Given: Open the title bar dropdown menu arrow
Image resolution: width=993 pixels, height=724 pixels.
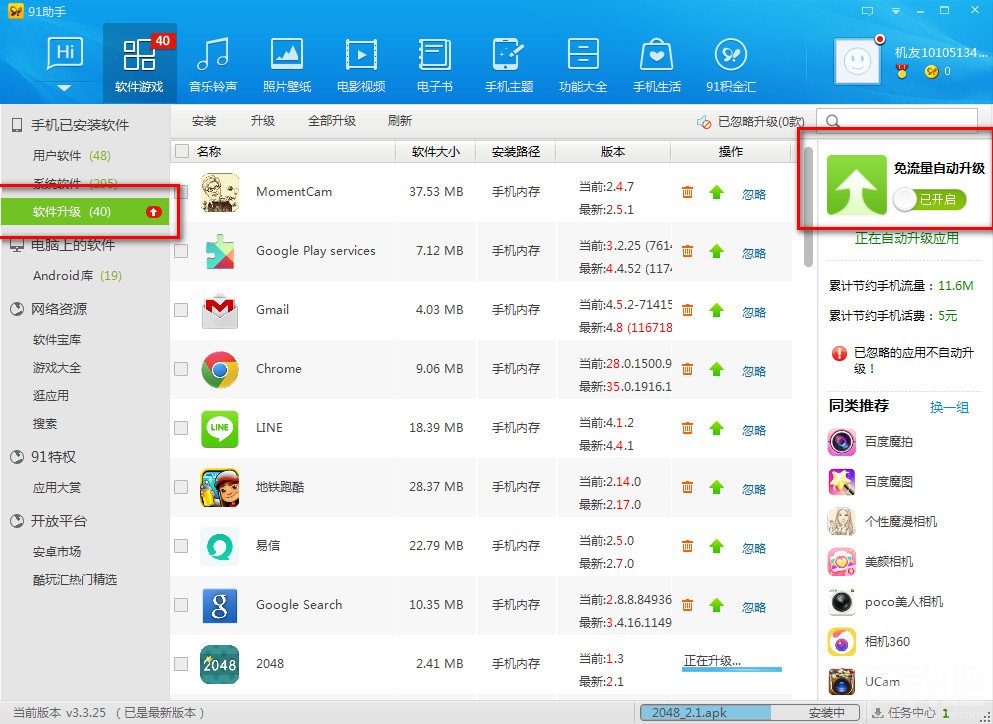Looking at the screenshot, I should [895, 11].
